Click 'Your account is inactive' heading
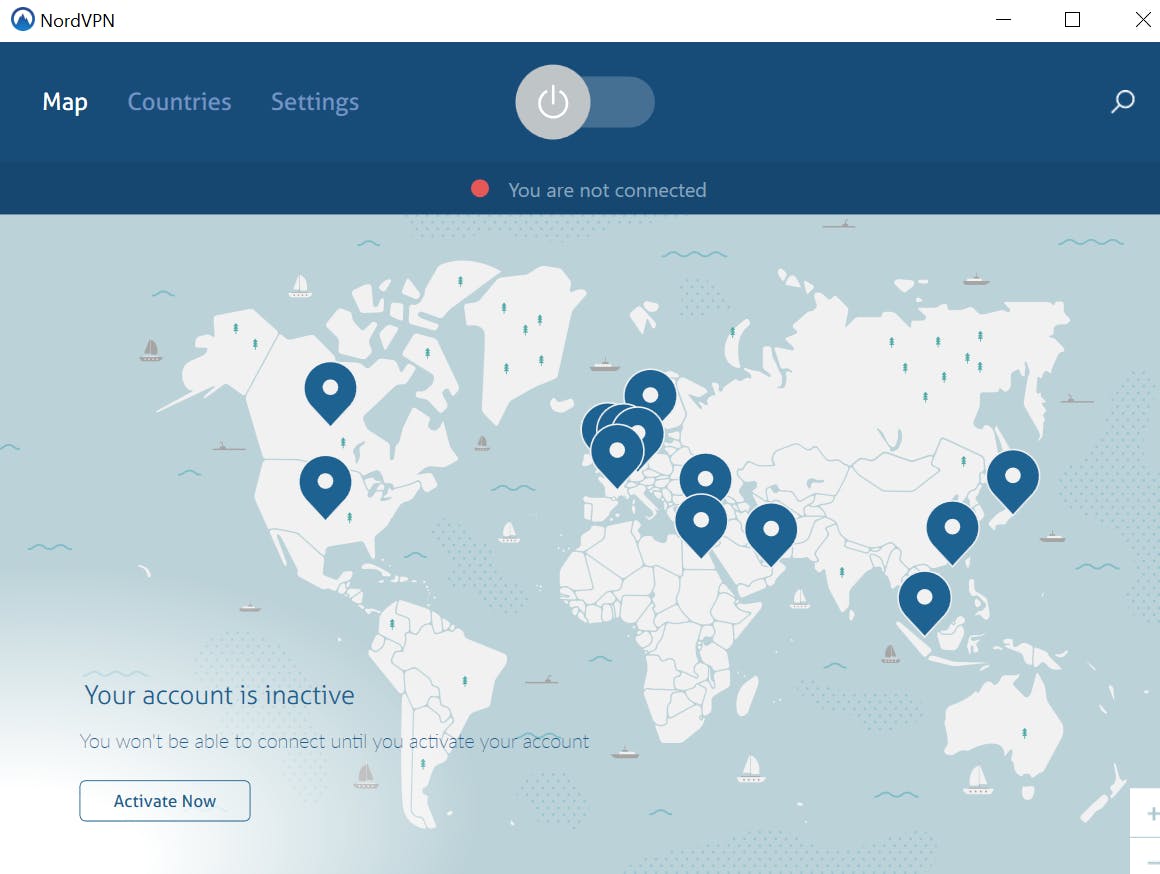Screen dimensions: 1160x874 [x=220, y=695]
